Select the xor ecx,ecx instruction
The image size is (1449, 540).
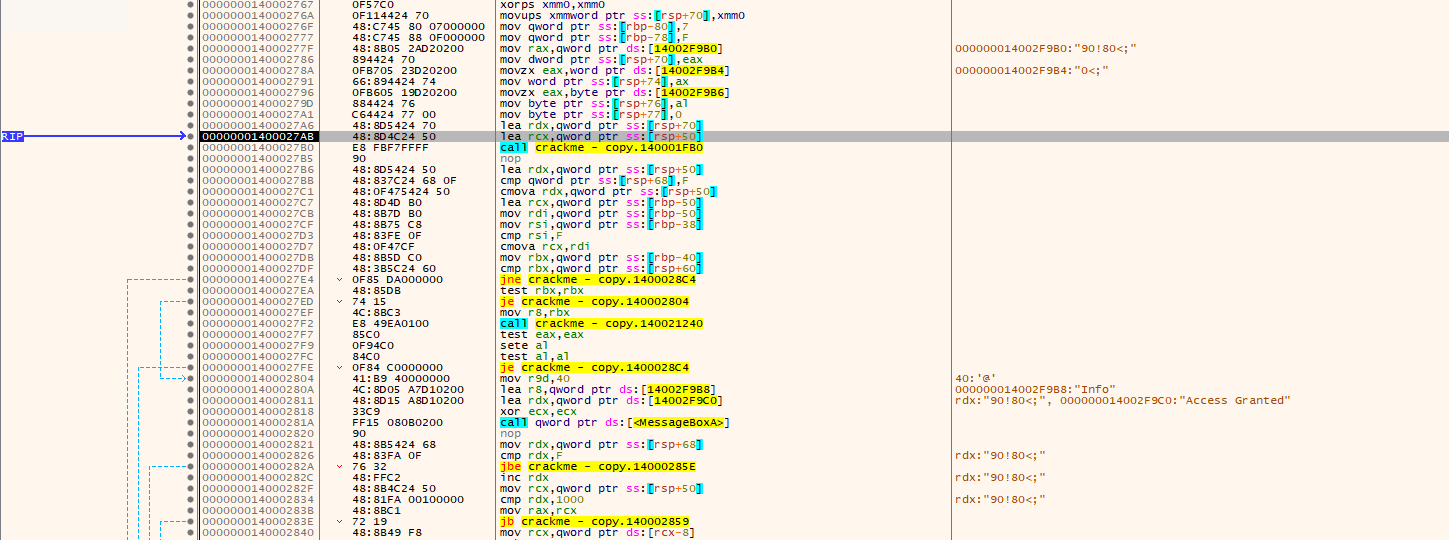point(534,411)
